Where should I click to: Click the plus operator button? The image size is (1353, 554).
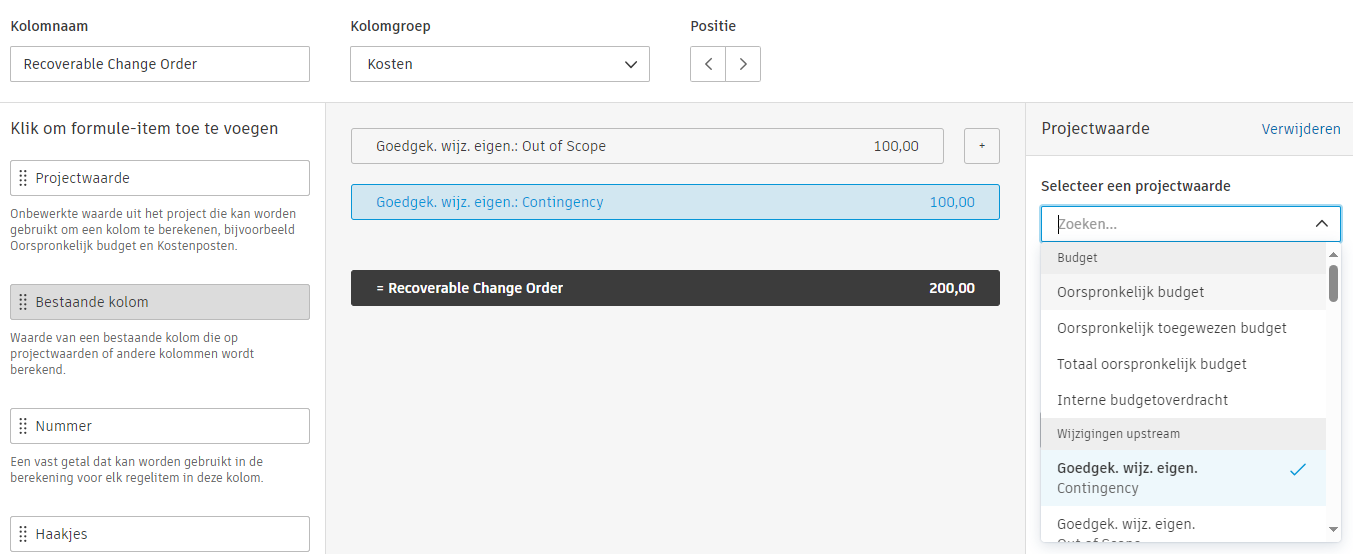pyautogui.click(x=981, y=146)
